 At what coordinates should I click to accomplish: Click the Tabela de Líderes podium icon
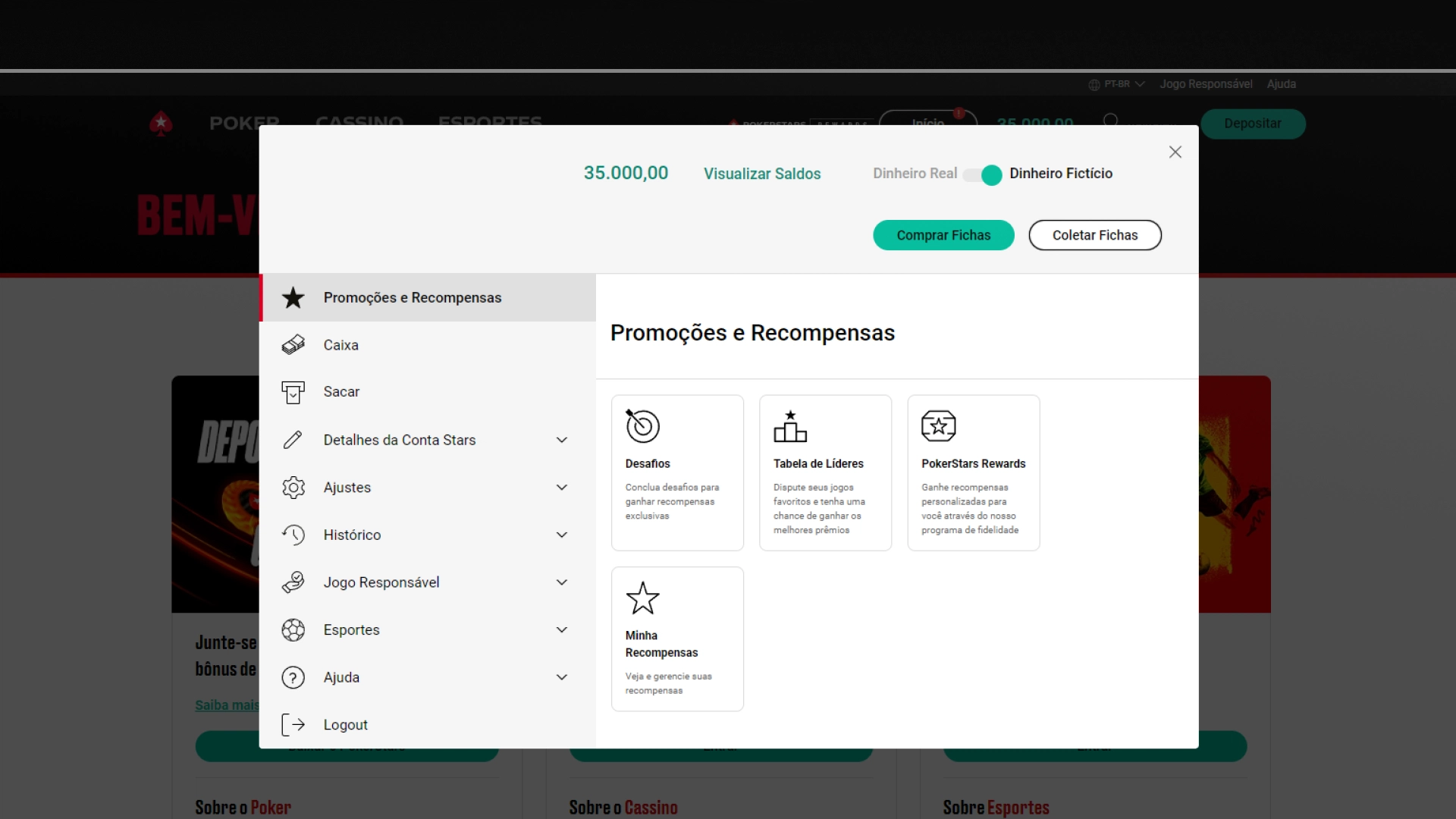790,426
